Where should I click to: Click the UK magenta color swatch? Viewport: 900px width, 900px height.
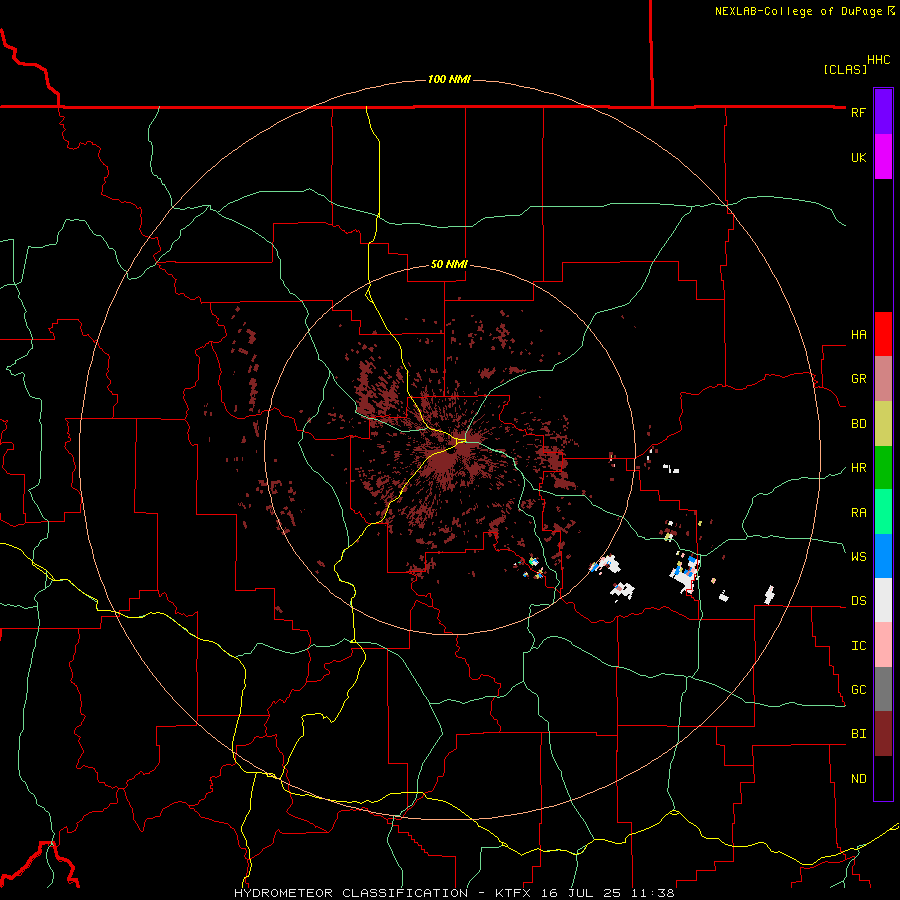(x=883, y=157)
